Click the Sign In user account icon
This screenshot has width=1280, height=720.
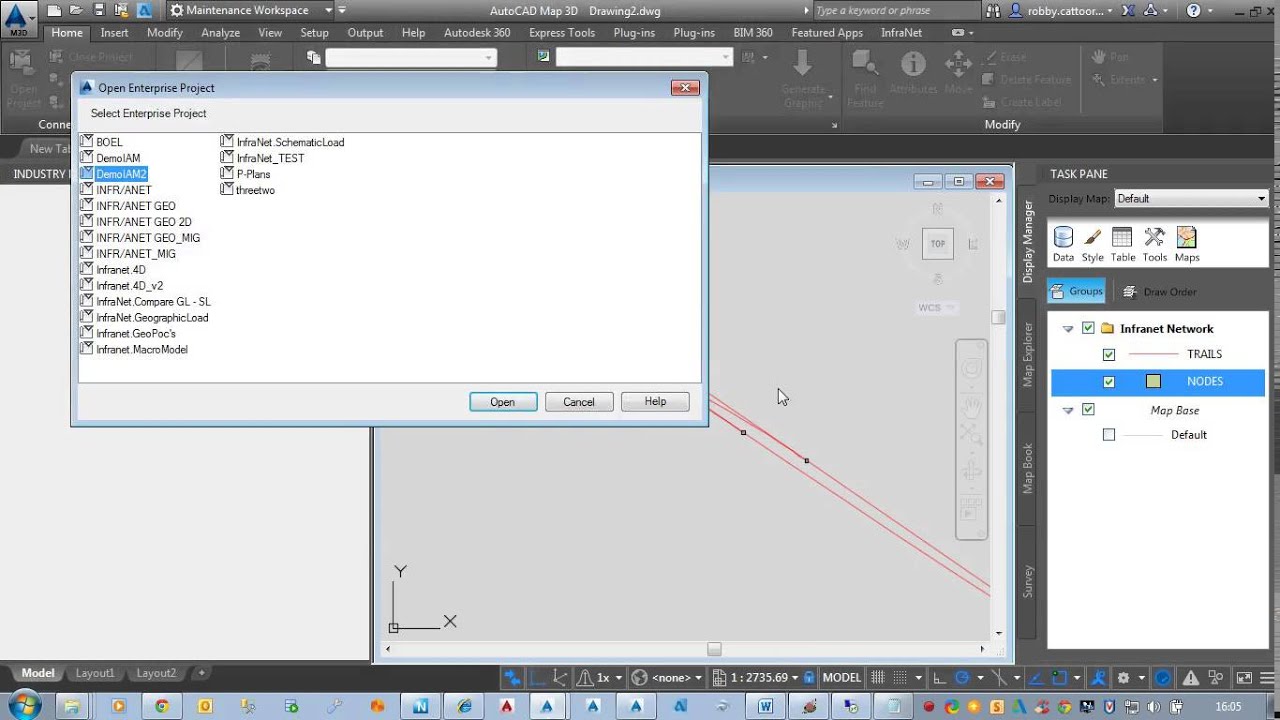(1018, 10)
